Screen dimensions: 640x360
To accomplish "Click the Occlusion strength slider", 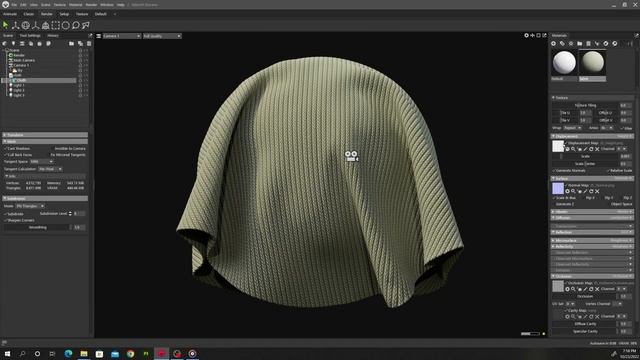I will pos(585,296).
